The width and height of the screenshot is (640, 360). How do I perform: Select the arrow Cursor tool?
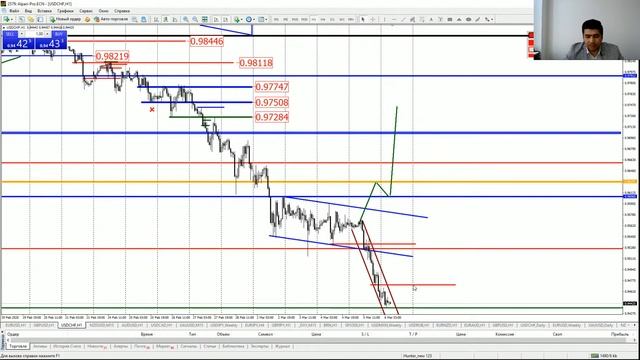click(363, 19)
